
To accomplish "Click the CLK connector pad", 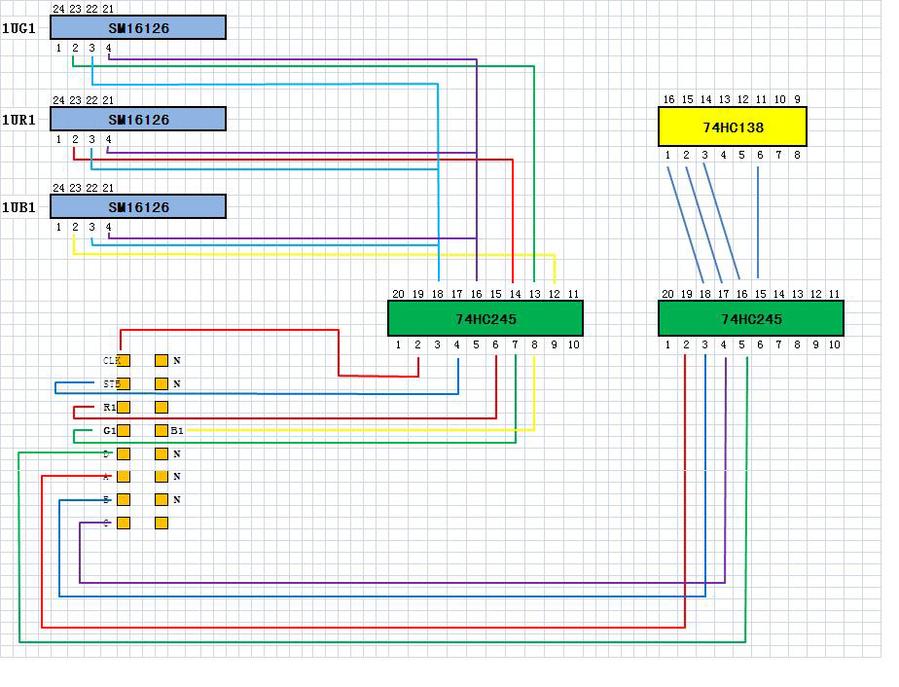I will point(124,360).
